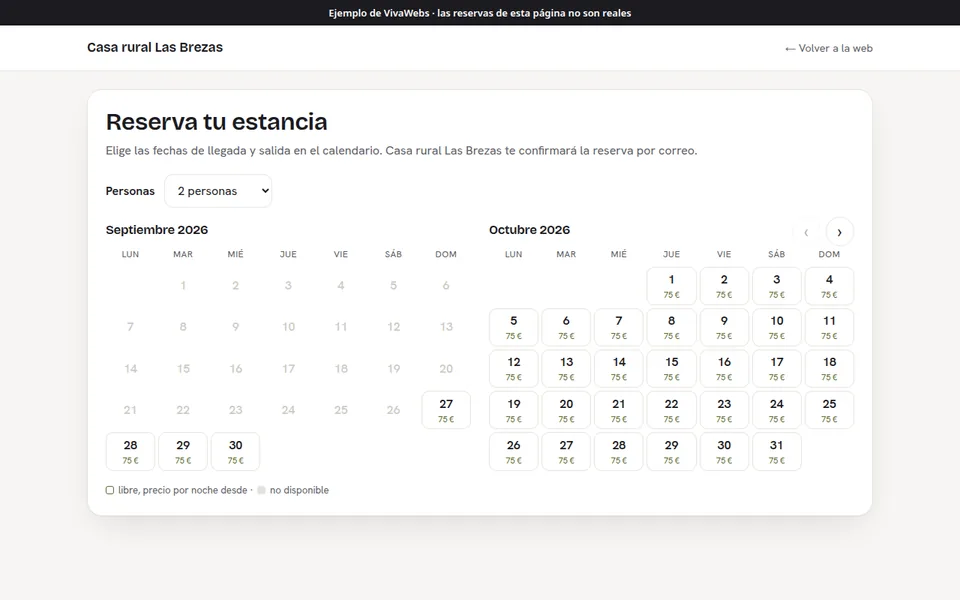This screenshot has height=600, width=960.
Task: Select September 27 as arrival date
Action: pyautogui.click(x=446, y=410)
